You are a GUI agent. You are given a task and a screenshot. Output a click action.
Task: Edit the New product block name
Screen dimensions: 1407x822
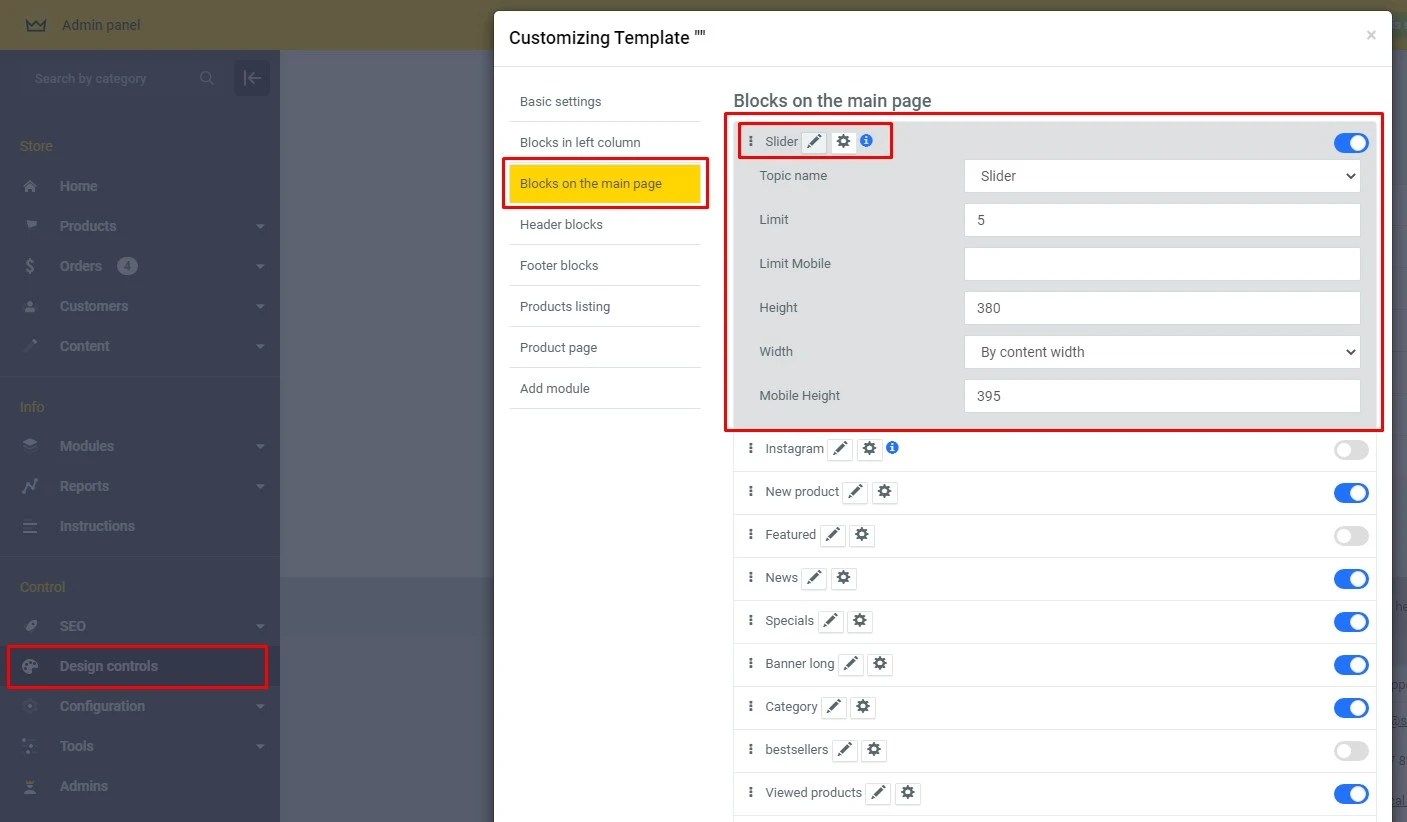(854, 492)
